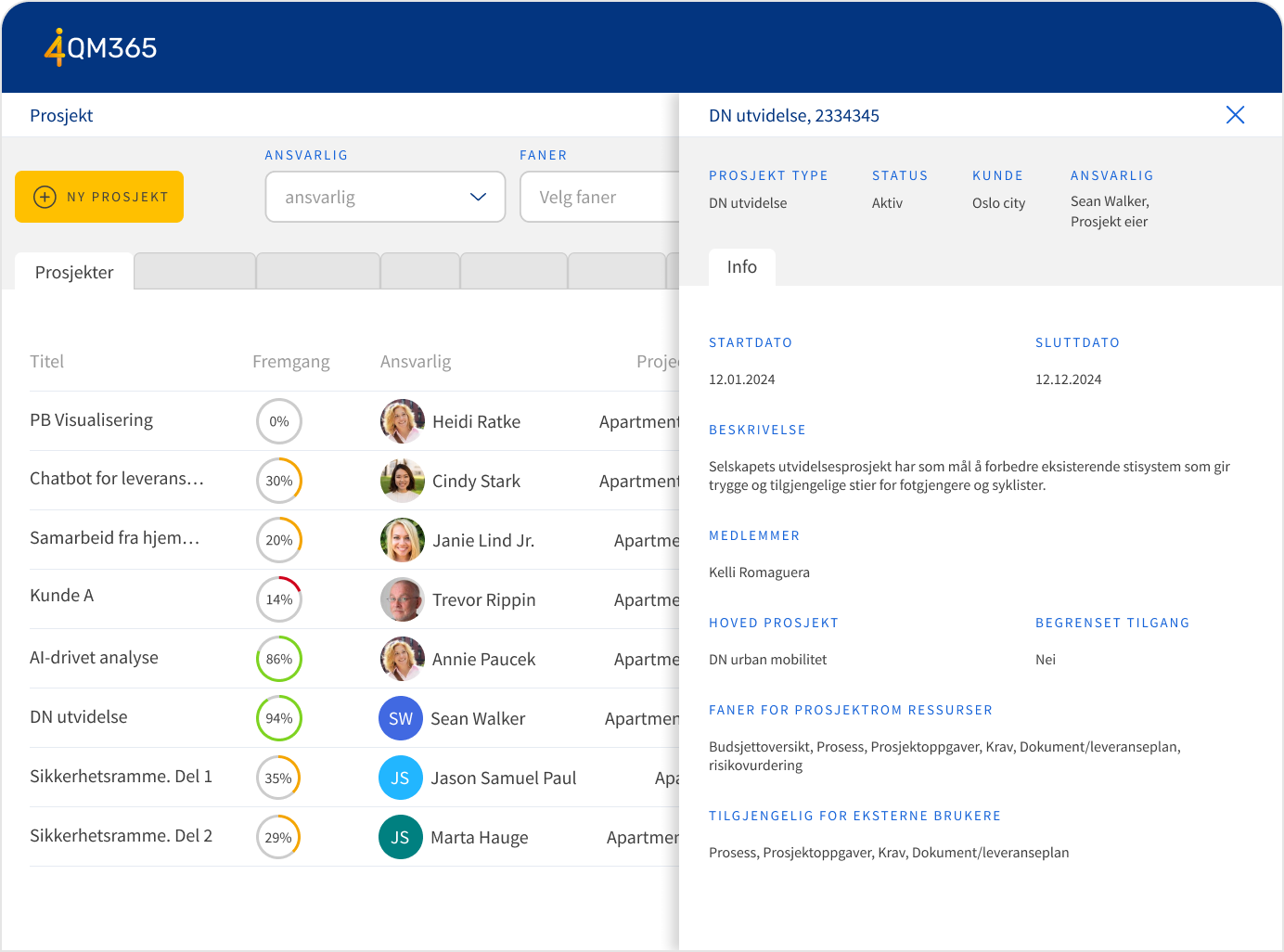Open the Samarbeid fra hjem… project
This screenshot has width=1284, height=952.
115,537
